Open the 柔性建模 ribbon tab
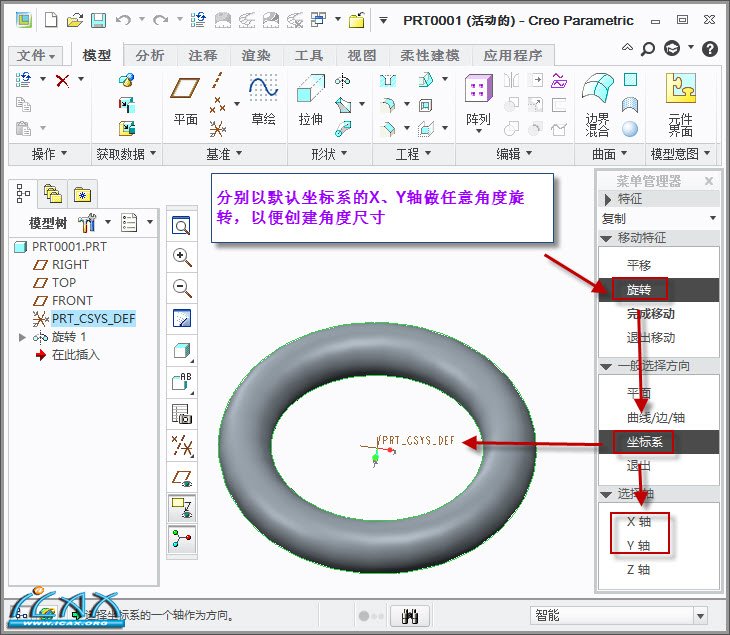 point(430,56)
